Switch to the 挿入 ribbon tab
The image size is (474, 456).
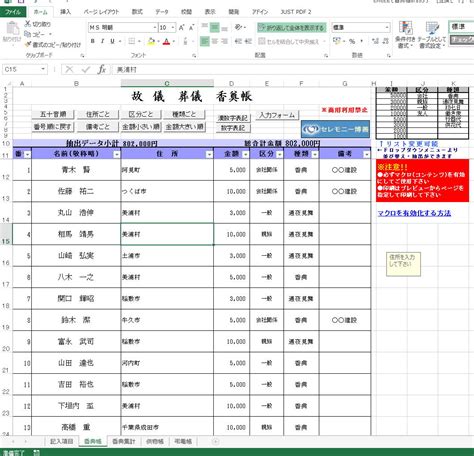coord(65,12)
